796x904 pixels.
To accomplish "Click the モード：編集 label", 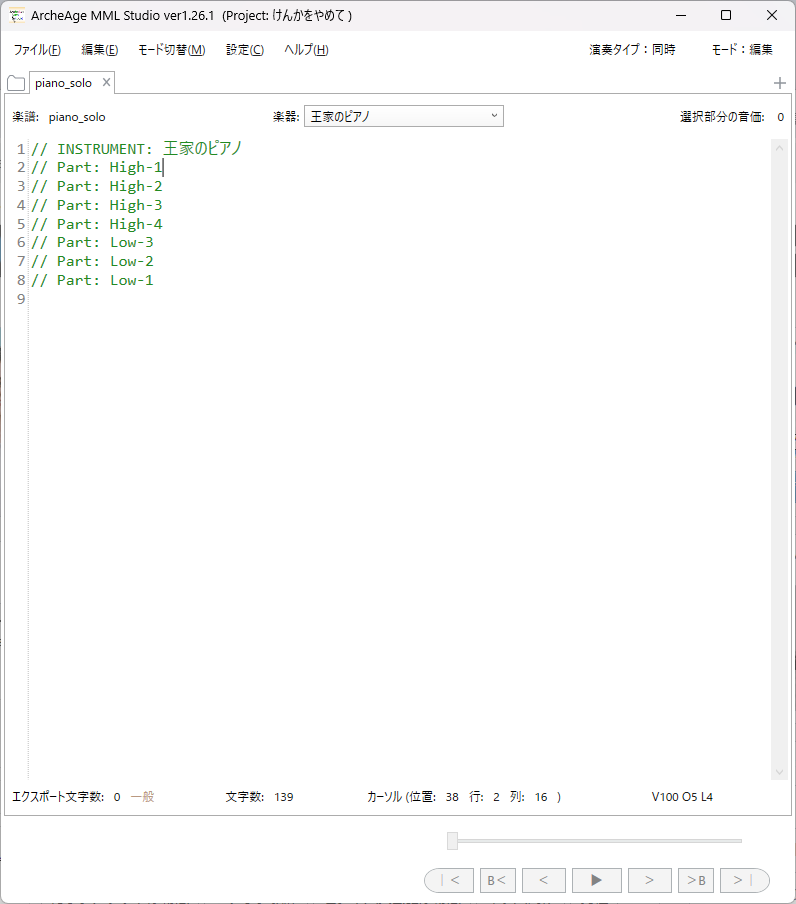I will click(x=742, y=50).
